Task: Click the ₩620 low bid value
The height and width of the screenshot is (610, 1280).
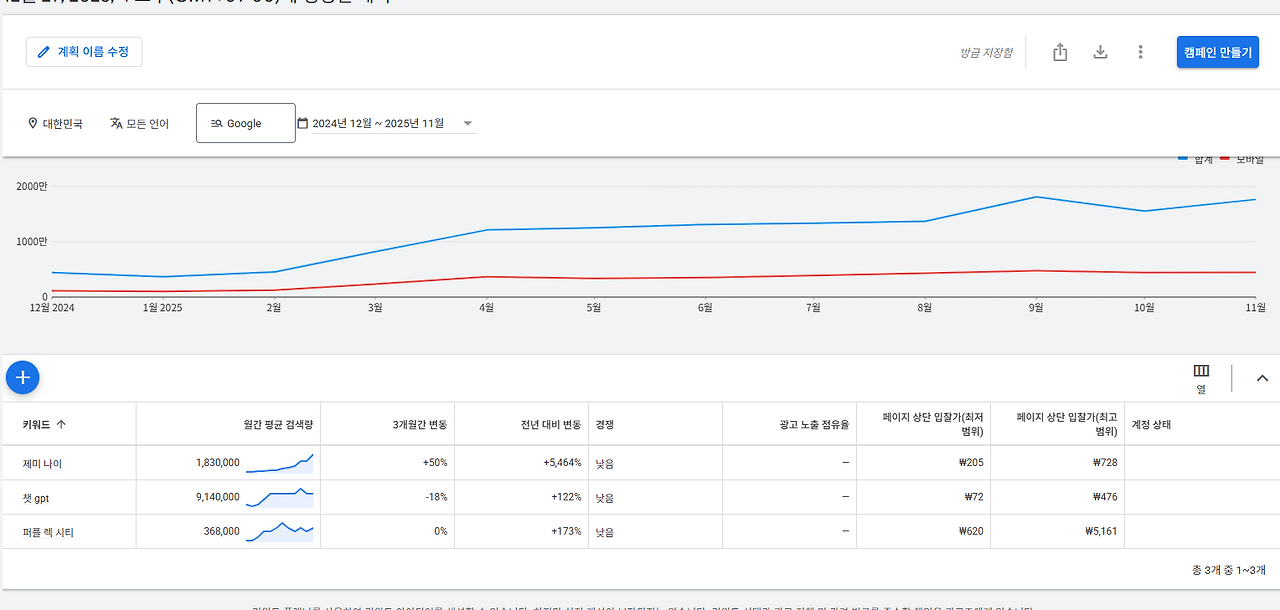Action: (971, 532)
